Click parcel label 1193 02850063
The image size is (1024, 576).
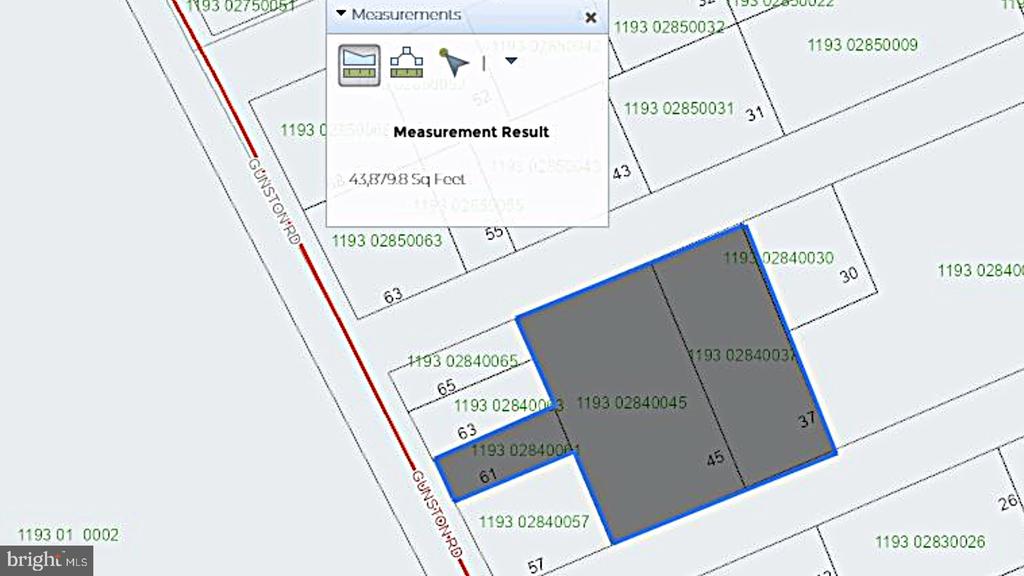tap(387, 241)
